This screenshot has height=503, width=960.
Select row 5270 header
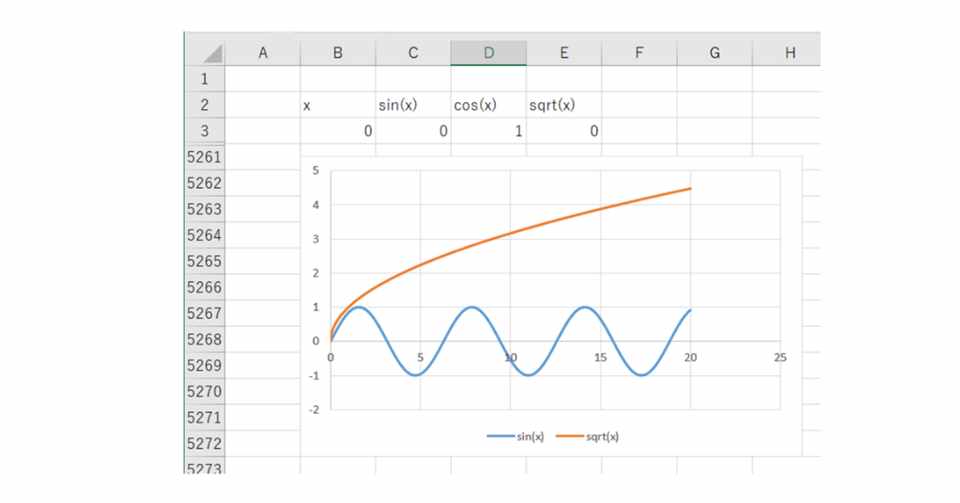pos(205,391)
